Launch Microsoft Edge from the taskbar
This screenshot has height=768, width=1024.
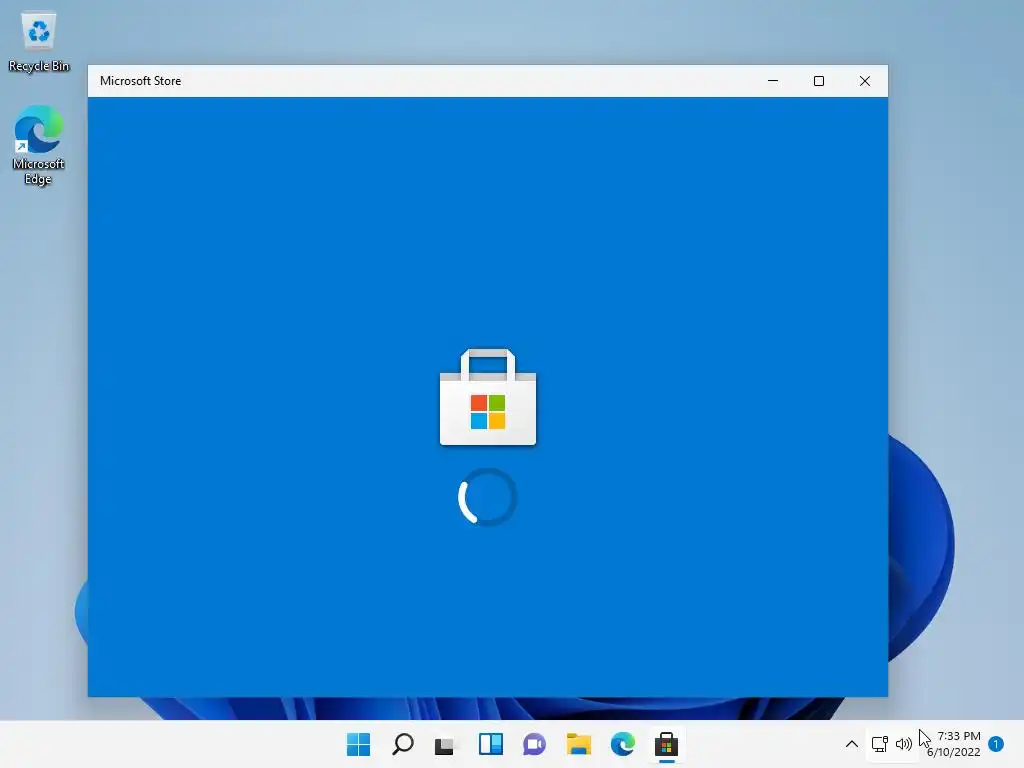pos(622,744)
